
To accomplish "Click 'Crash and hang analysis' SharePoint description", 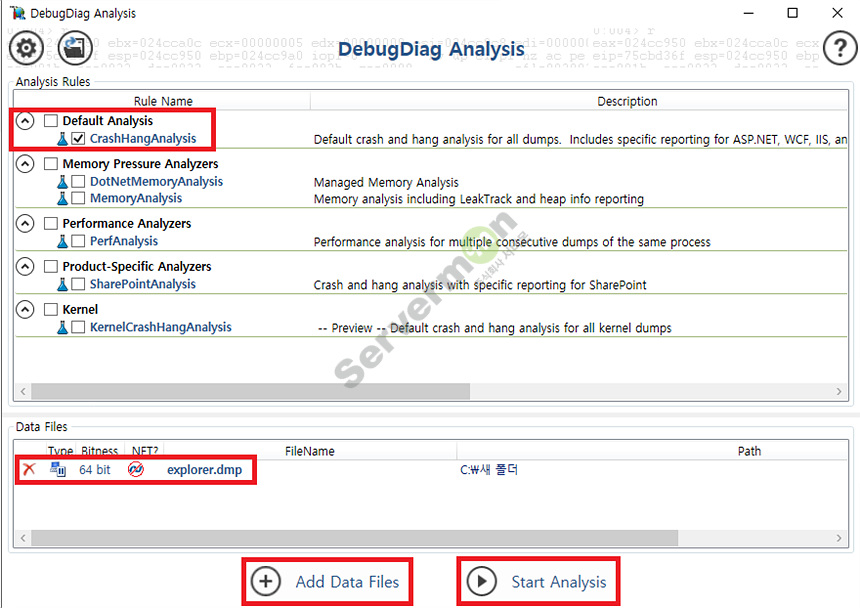I will click(480, 285).
